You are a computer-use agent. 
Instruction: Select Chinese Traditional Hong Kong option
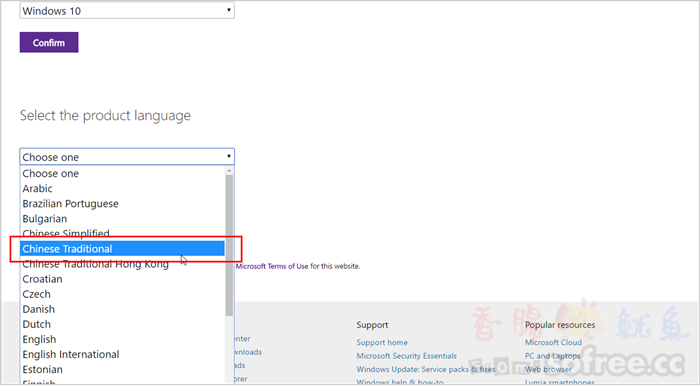pos(123,264)
